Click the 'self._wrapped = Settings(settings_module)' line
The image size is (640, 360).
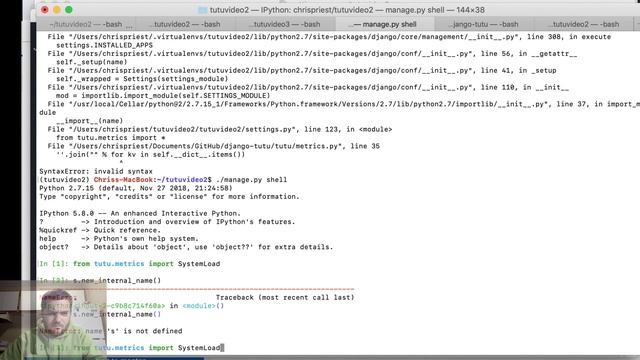[142, 79]
